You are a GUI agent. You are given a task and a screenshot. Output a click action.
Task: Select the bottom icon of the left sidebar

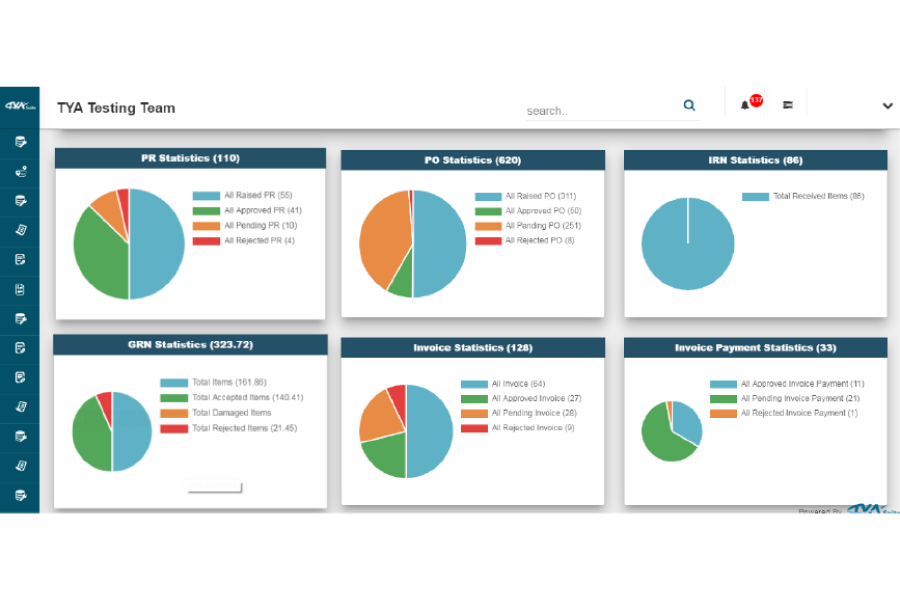(x=20, y=493)
